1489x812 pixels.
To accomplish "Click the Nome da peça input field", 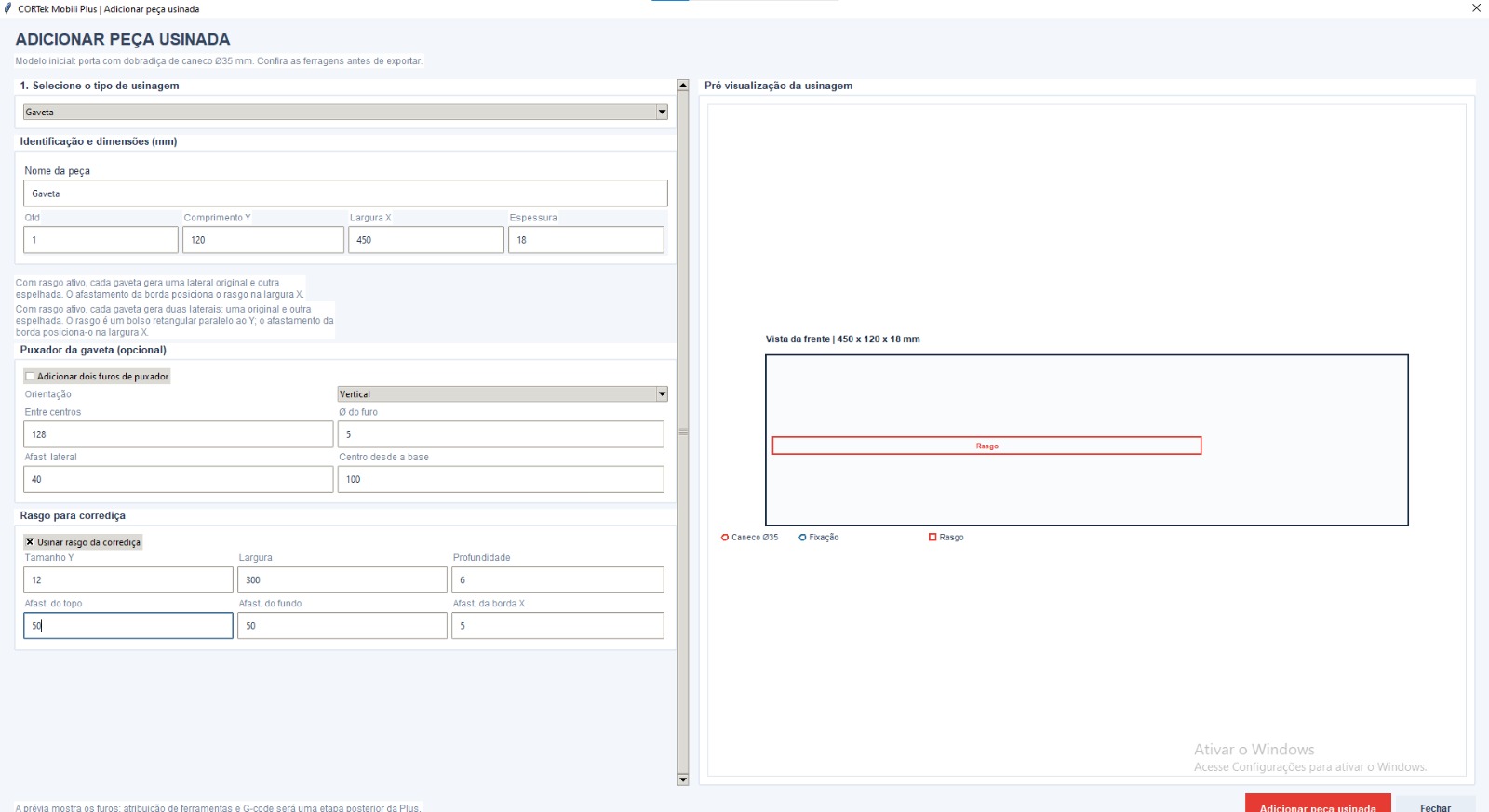I will (345, 193).
